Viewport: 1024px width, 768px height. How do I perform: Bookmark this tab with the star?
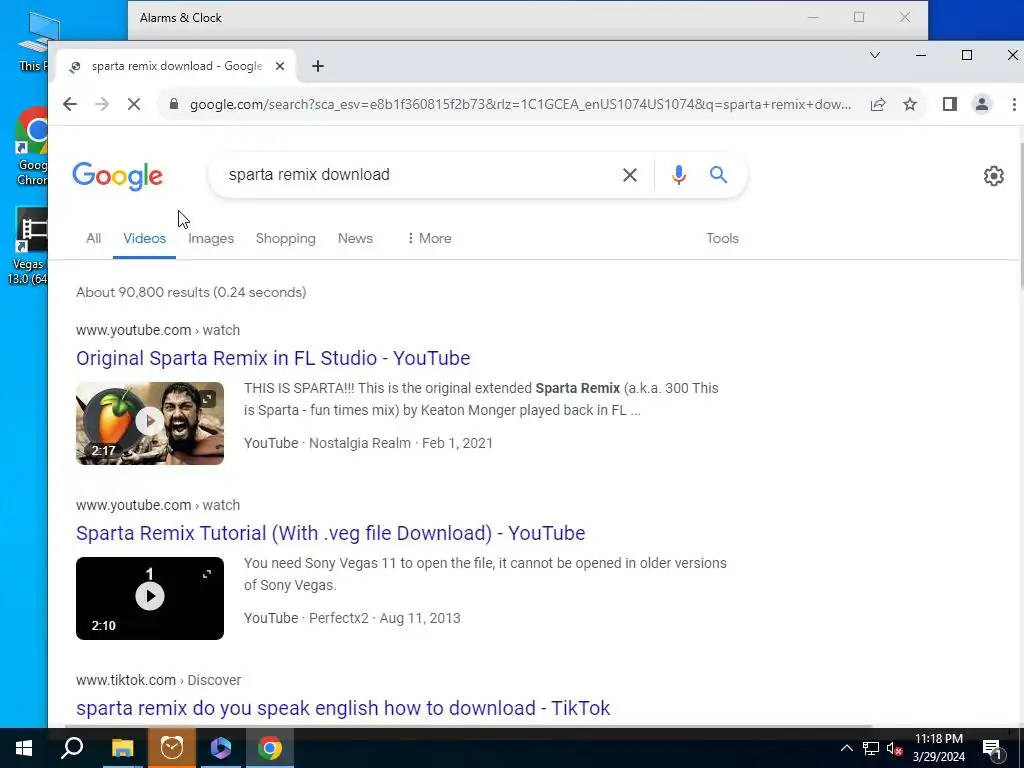point(910,104)
